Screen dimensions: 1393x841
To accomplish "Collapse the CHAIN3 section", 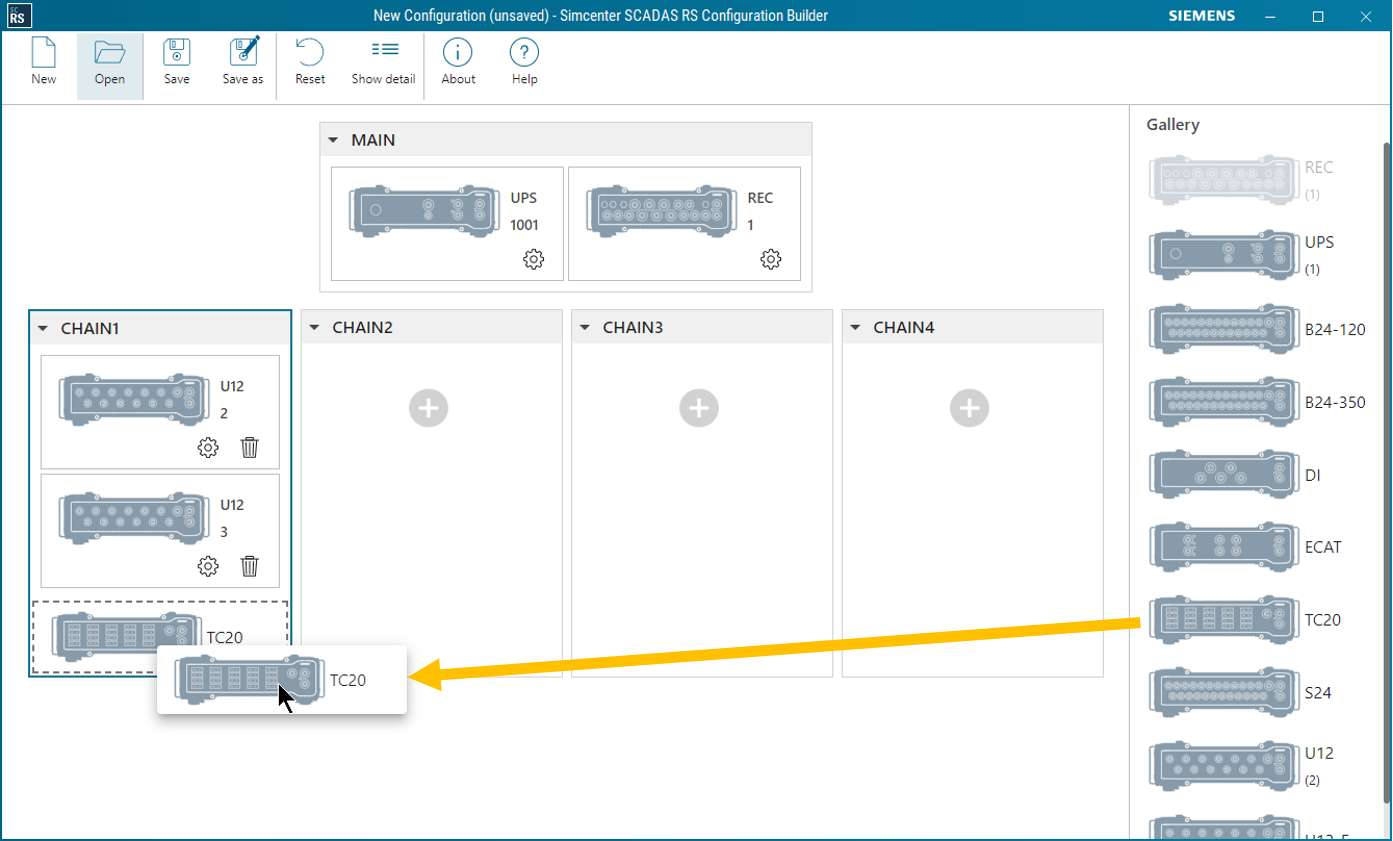I will (585, 328).
